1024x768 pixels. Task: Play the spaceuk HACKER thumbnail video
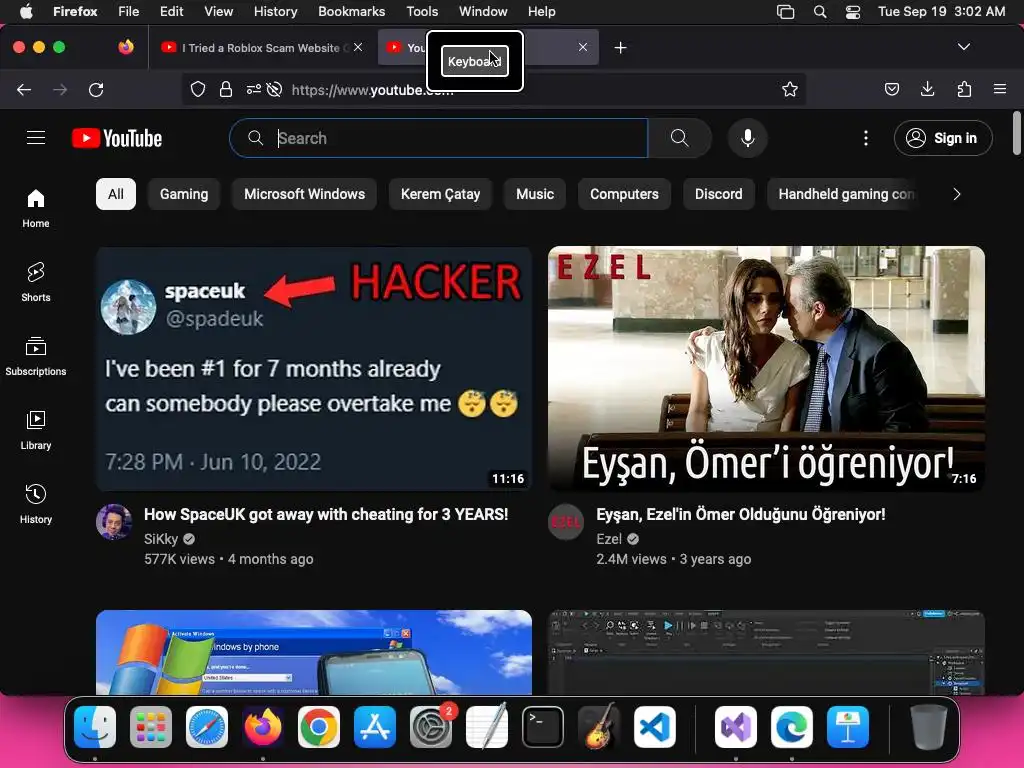point(314,368)
